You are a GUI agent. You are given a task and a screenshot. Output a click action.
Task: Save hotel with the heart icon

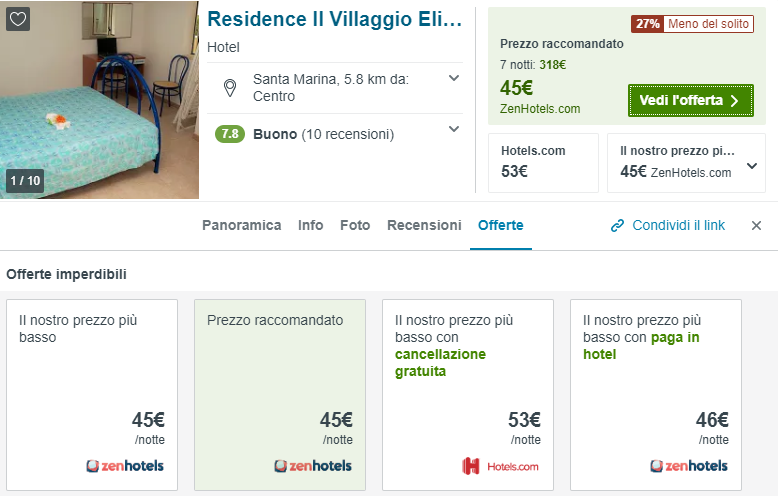[18, 19]
